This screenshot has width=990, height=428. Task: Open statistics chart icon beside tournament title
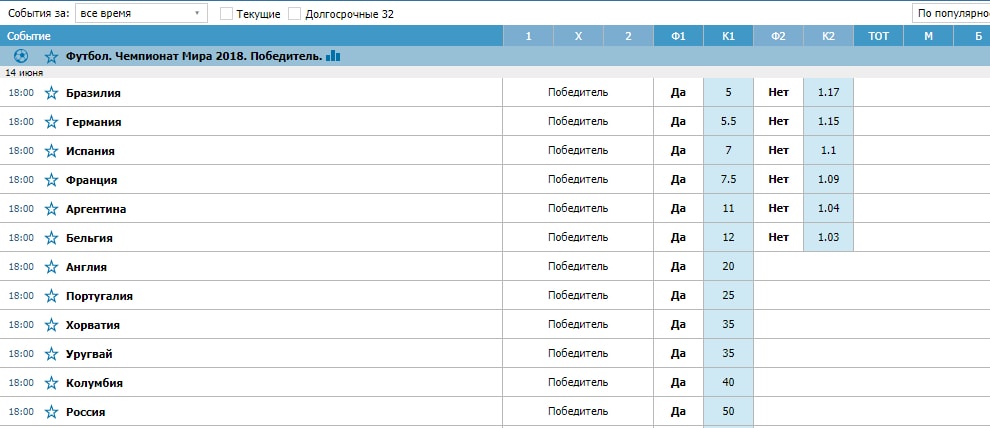point(333,57)
